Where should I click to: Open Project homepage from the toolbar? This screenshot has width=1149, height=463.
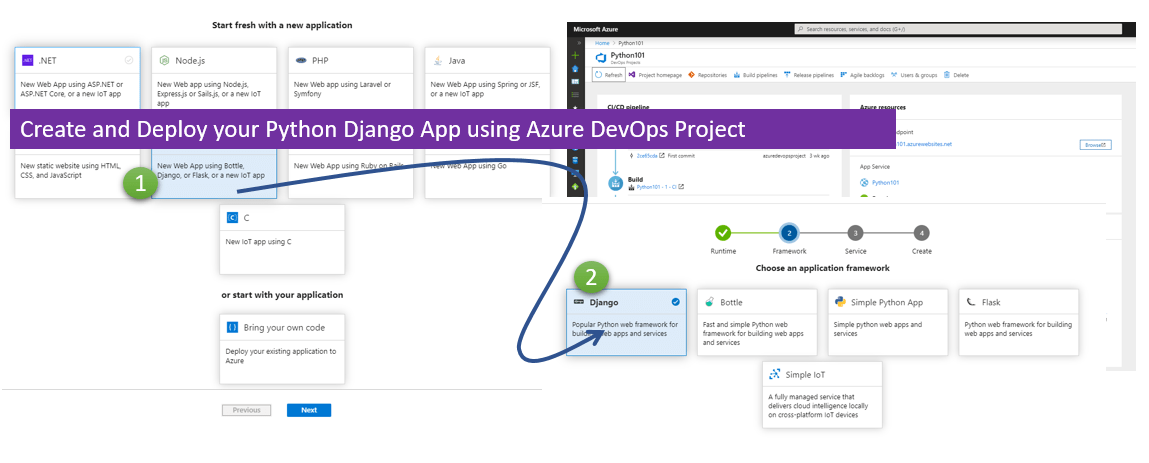click(x=655, y=75)
